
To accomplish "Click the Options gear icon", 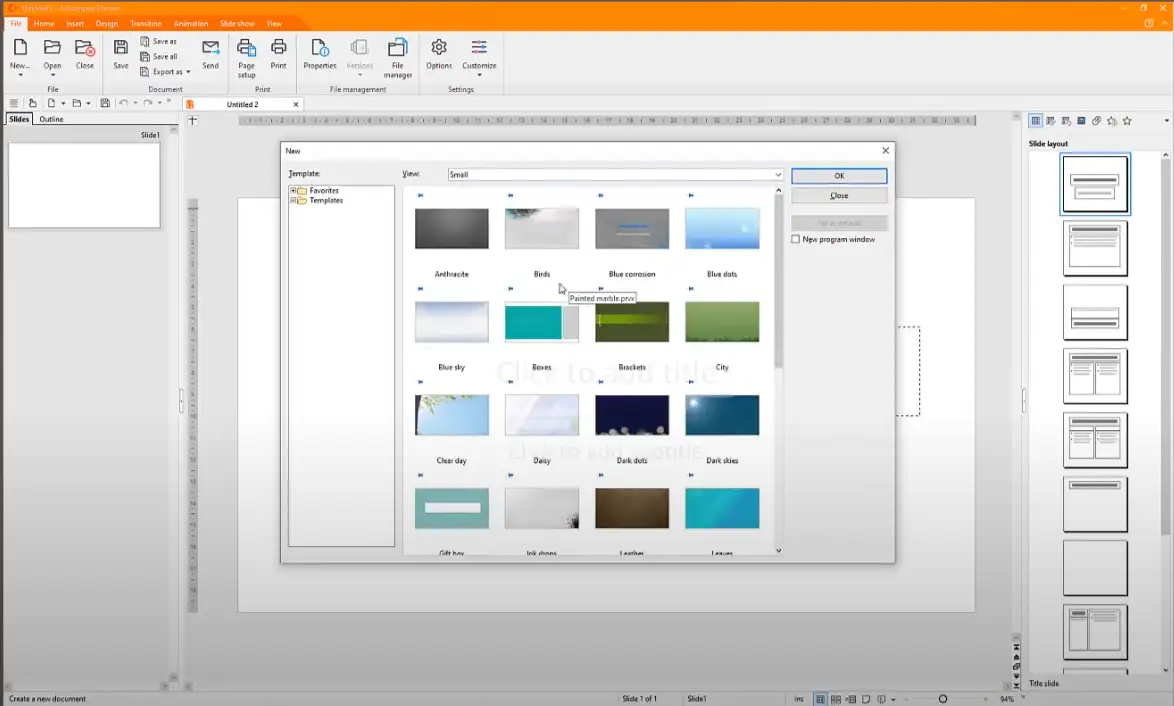I will [439, 48].
